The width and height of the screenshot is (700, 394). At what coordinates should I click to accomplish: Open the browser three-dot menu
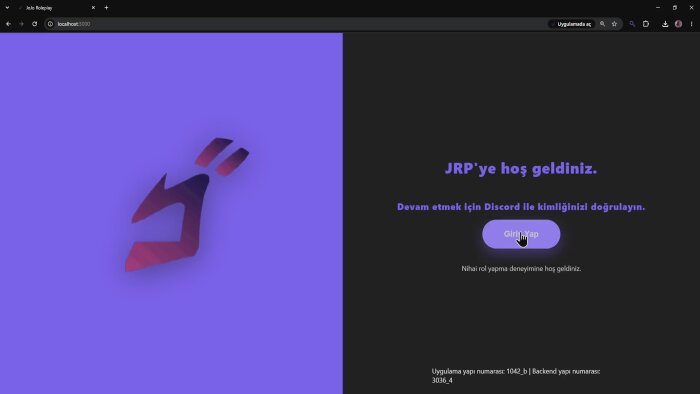[x=692, y=24]
